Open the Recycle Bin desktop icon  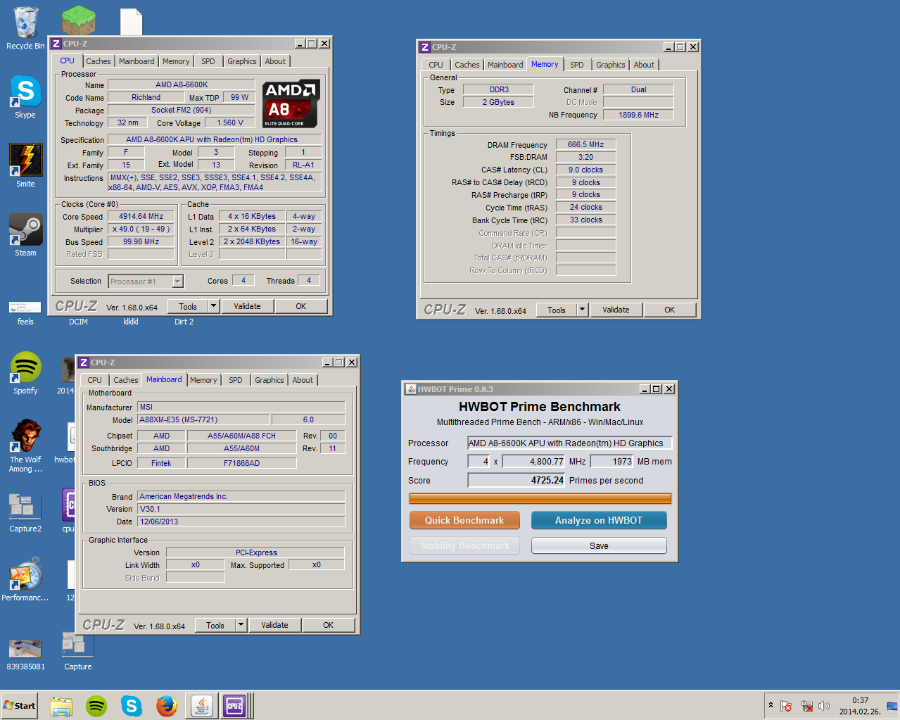[25, 27]
